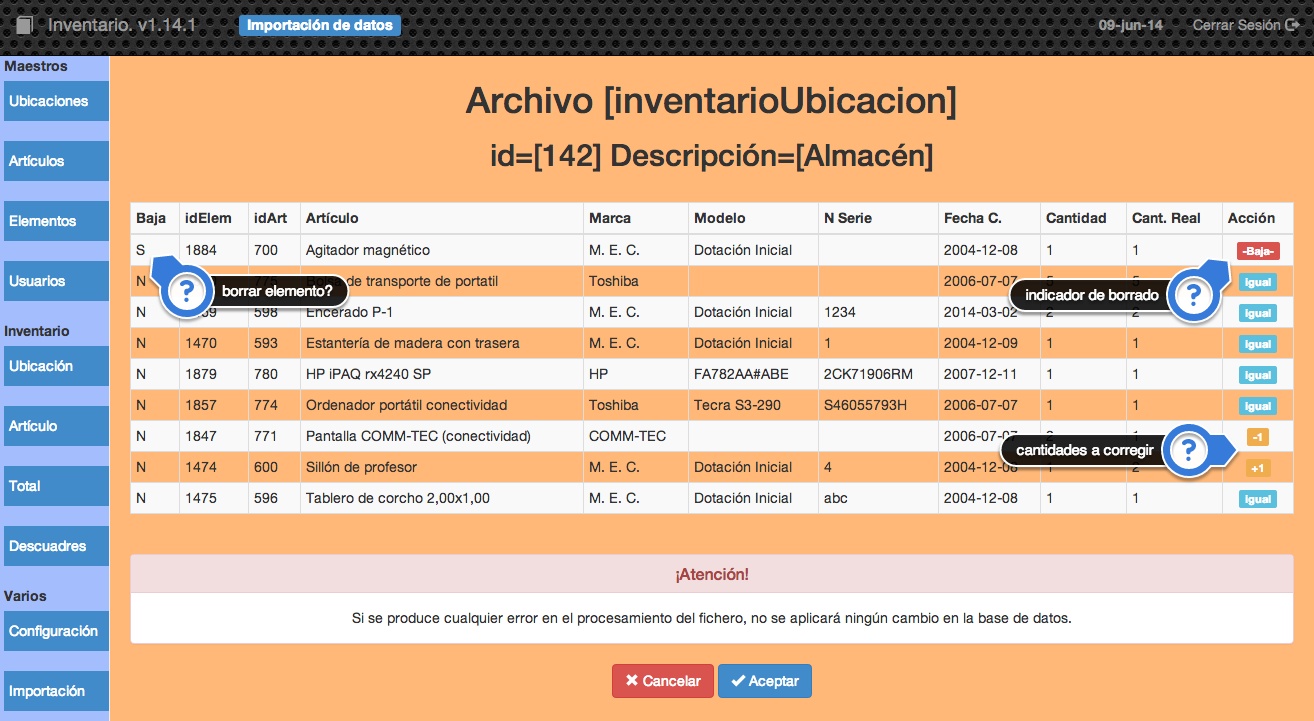This screenshot has width=1314, height=721.
Task: Click Igual badge in Ordenador portátil row
Action: pyautogui.click(x=1257, y=406)
